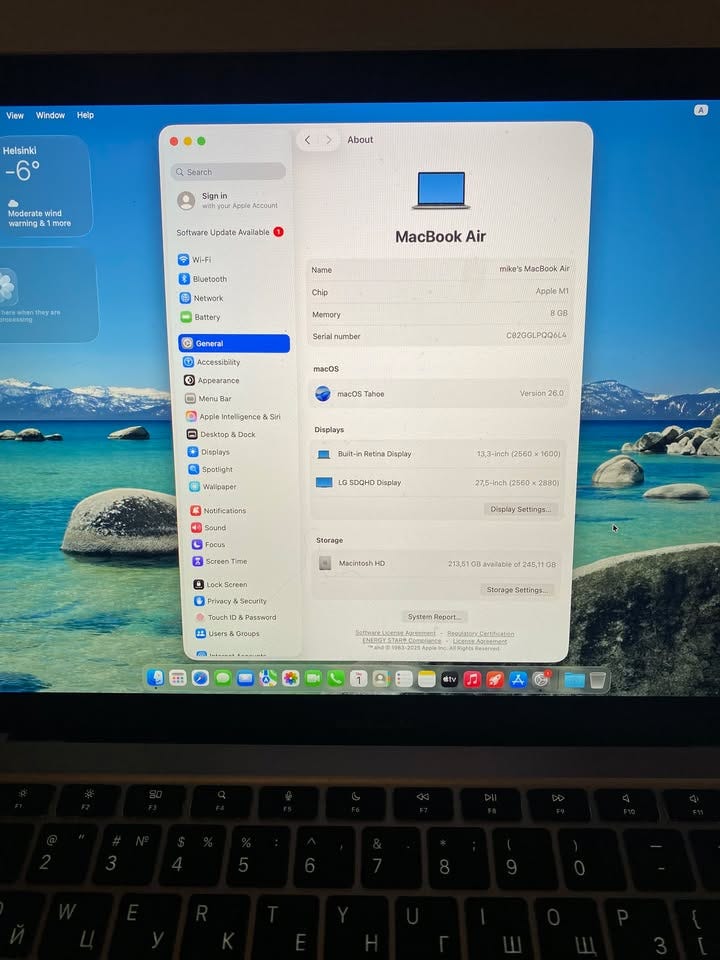Select Network in the sidebar
The image size is (720, 960).
tap(201, 298)
